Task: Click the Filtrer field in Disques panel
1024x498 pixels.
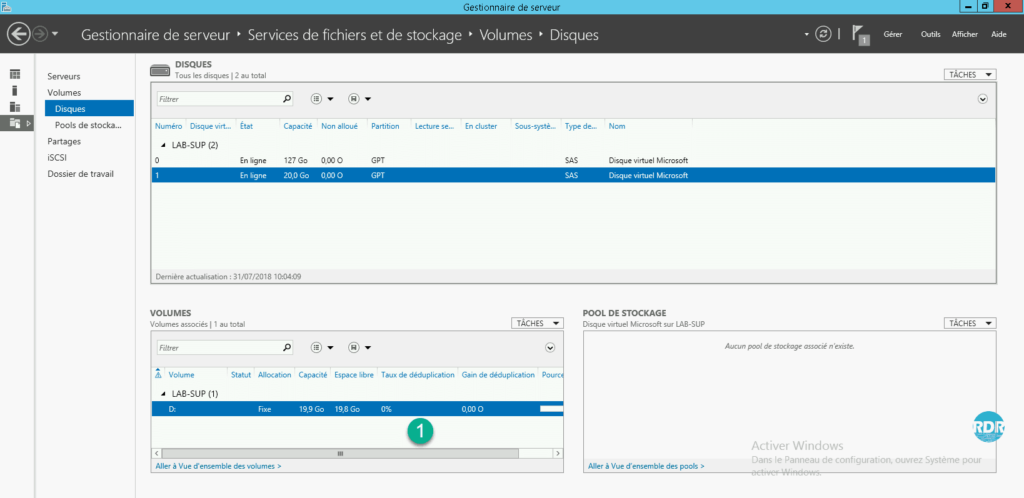Action: tap(219, 99)
